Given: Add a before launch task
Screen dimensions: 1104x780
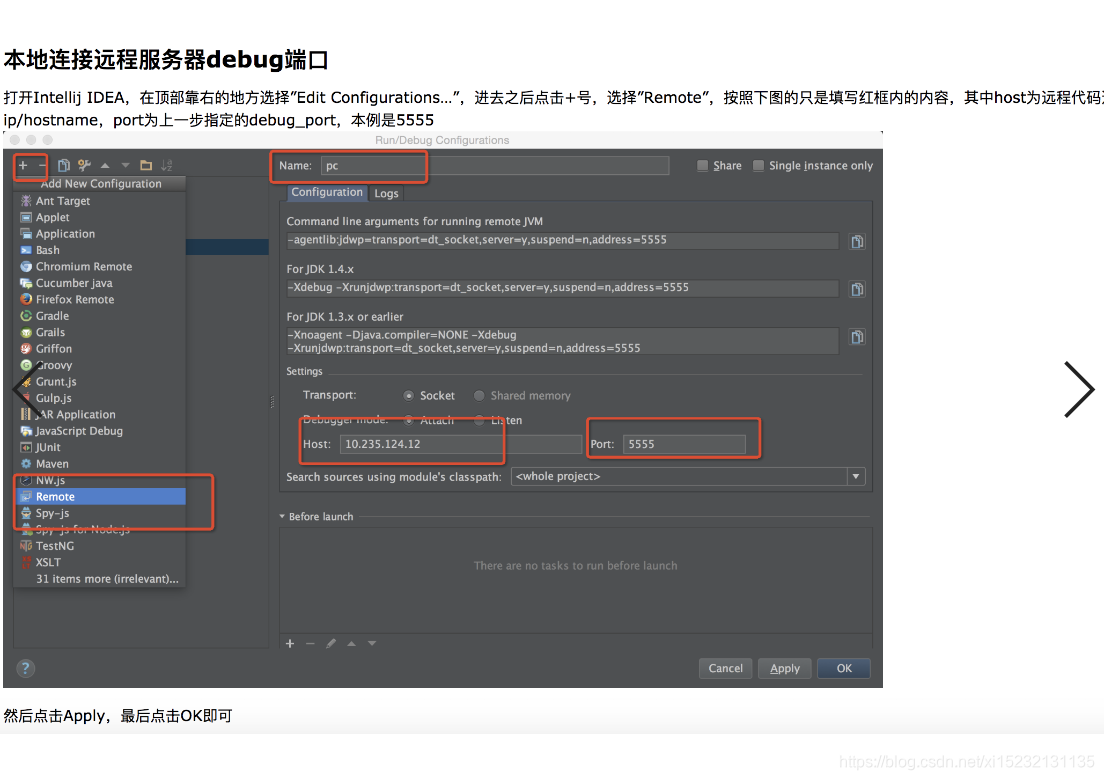Looking at the screenshot, I should (290, 643).
